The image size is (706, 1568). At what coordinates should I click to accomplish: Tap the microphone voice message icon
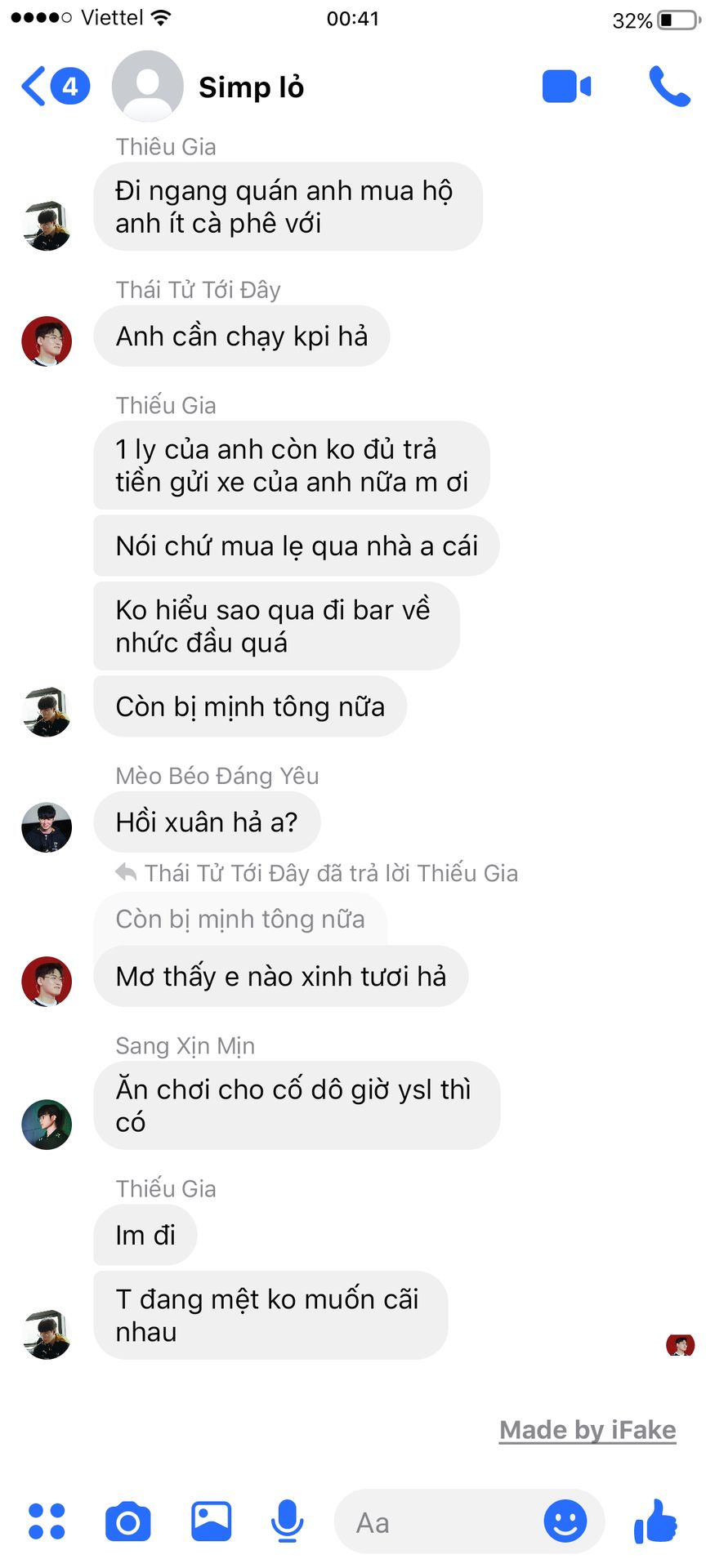(x=287, y=1521)
